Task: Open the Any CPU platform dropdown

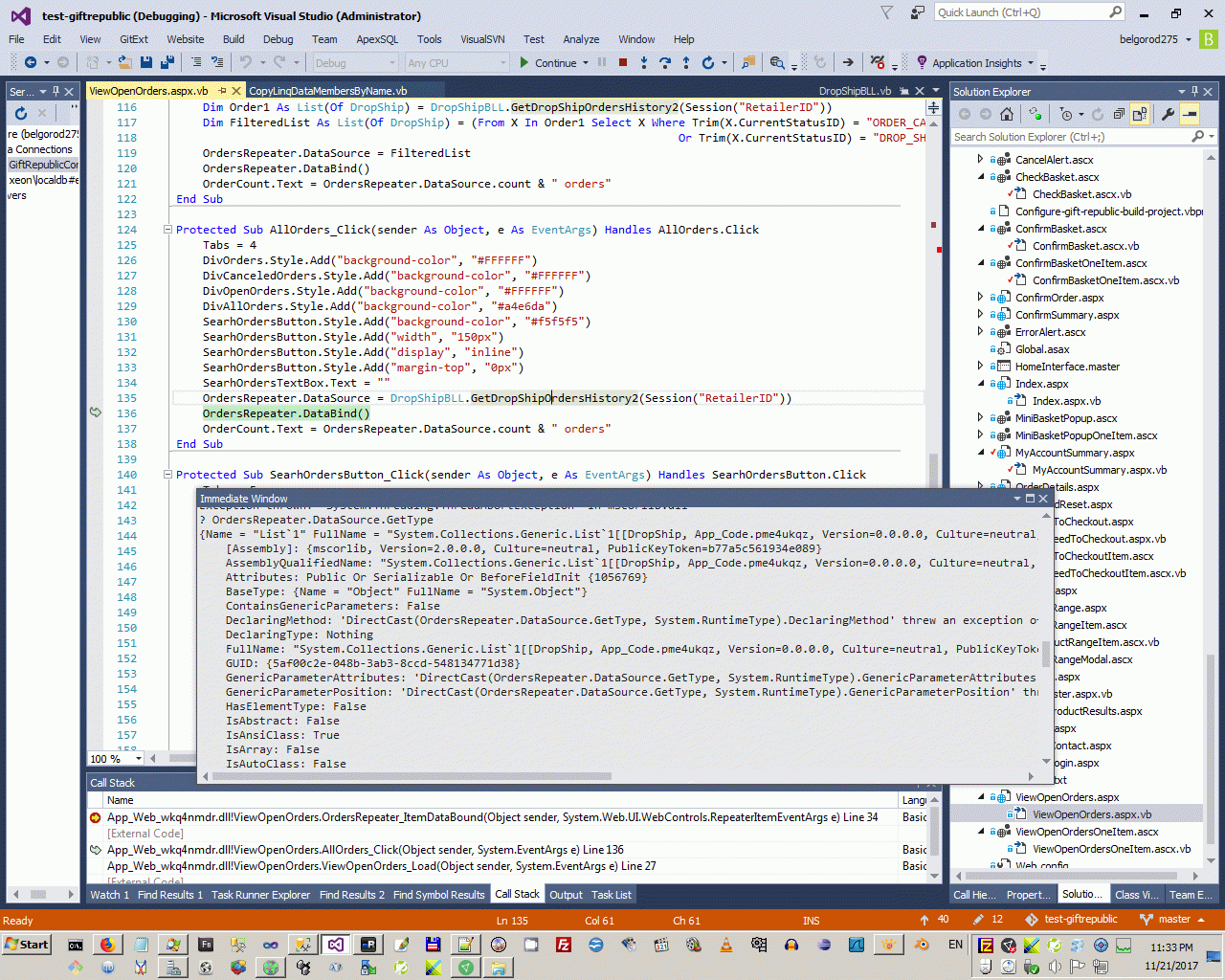Action: coord(457,63)
